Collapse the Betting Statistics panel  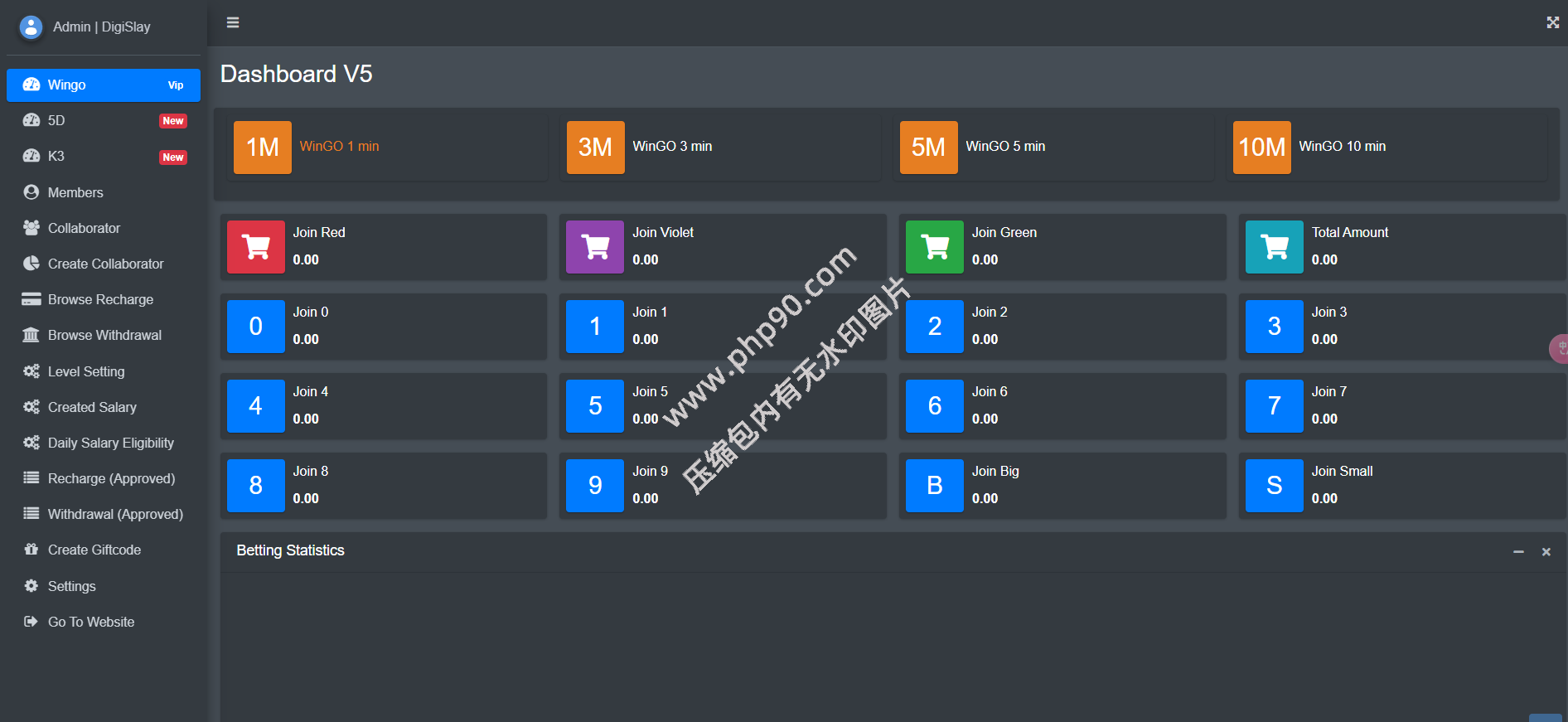pos(1518,552)
